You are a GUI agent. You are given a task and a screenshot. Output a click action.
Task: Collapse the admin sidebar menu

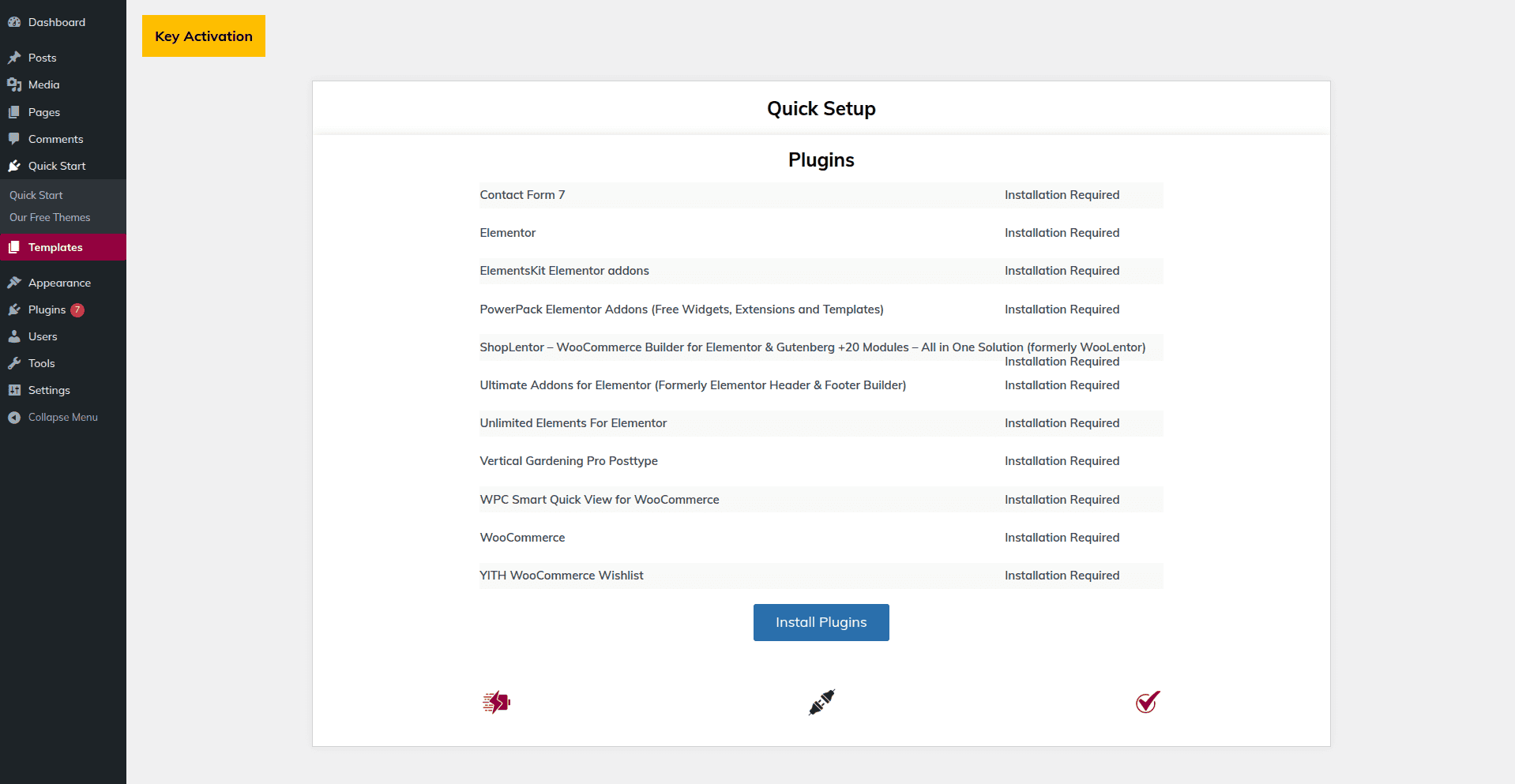tap(63, 417)
